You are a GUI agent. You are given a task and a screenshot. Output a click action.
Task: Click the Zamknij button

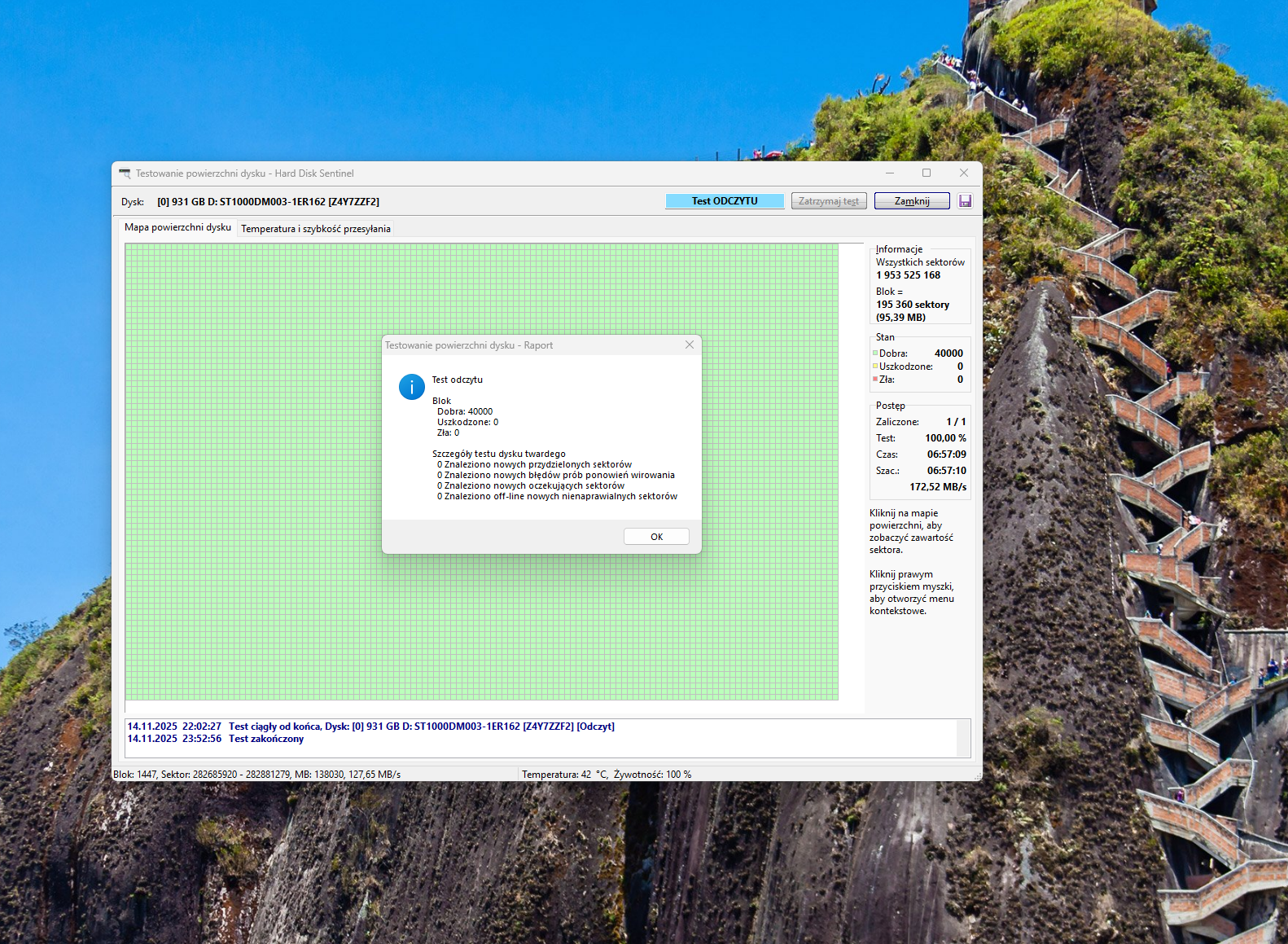[911, 201]
